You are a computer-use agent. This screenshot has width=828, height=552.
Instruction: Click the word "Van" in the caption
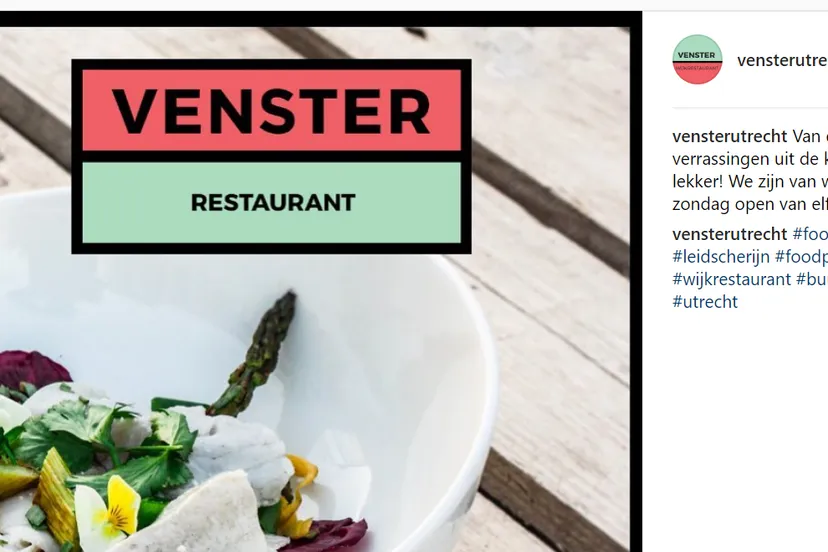[x=806, y=136]
